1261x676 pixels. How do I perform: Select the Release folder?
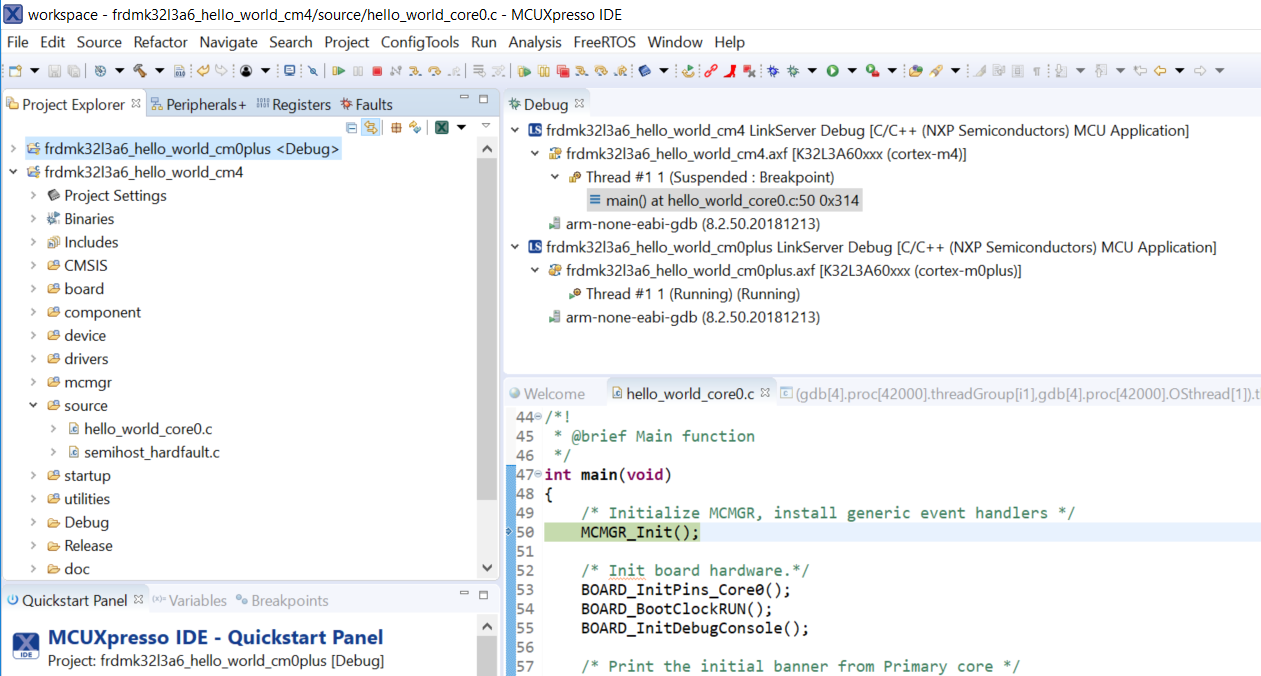coord(78,545)
